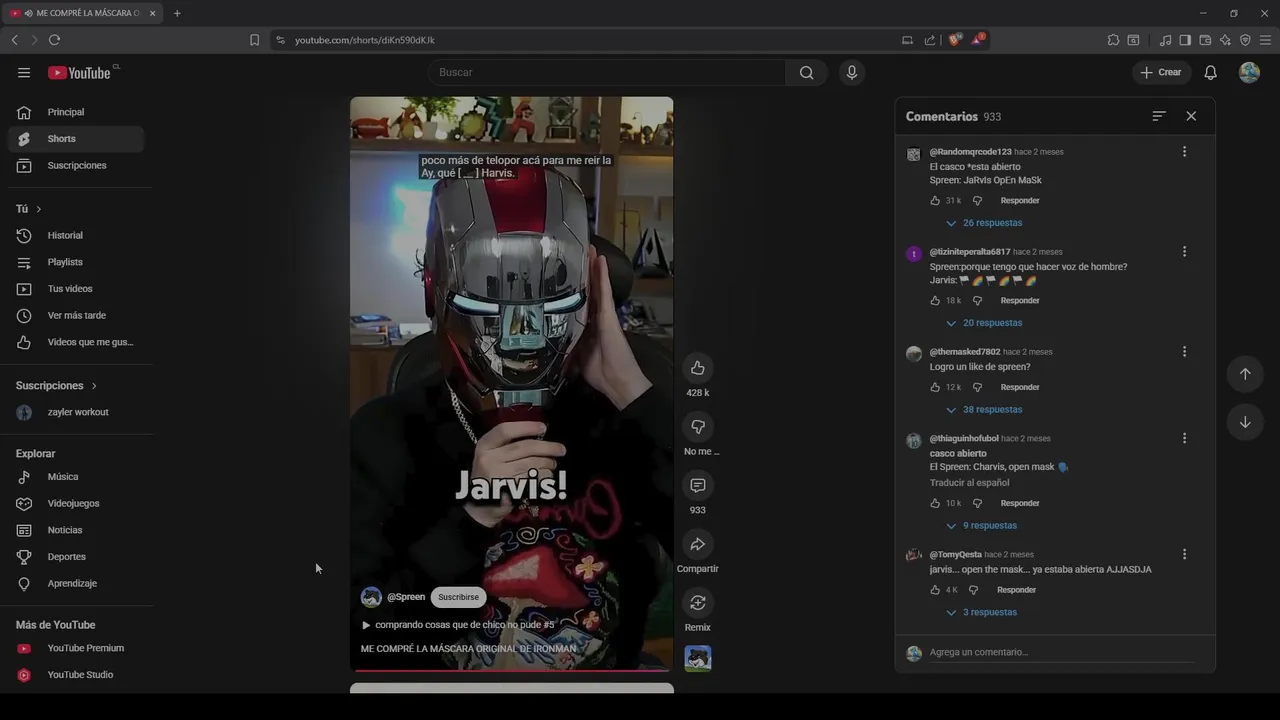
Task: Like the @themasked7802 comment with 12 k
Action: [935, 387]
